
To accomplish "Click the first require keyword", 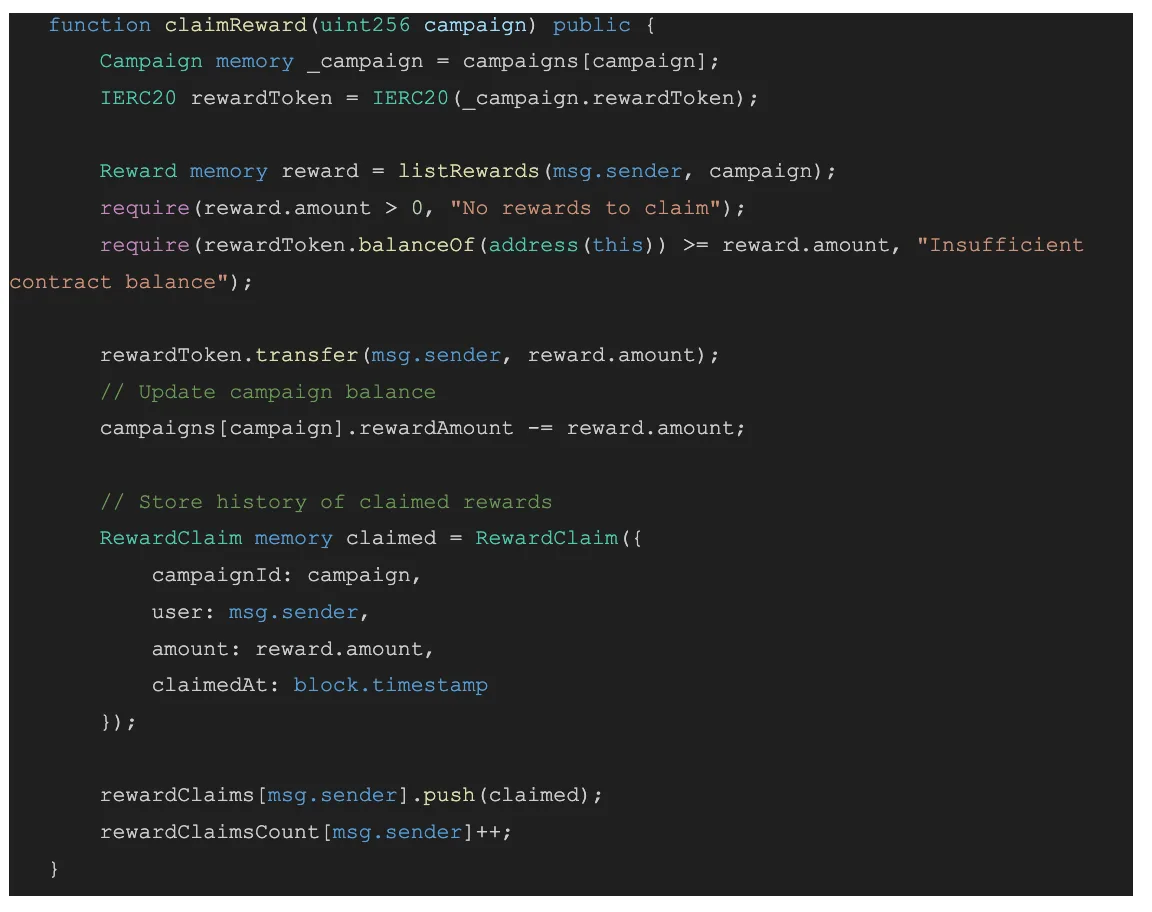I will point(145,208).
